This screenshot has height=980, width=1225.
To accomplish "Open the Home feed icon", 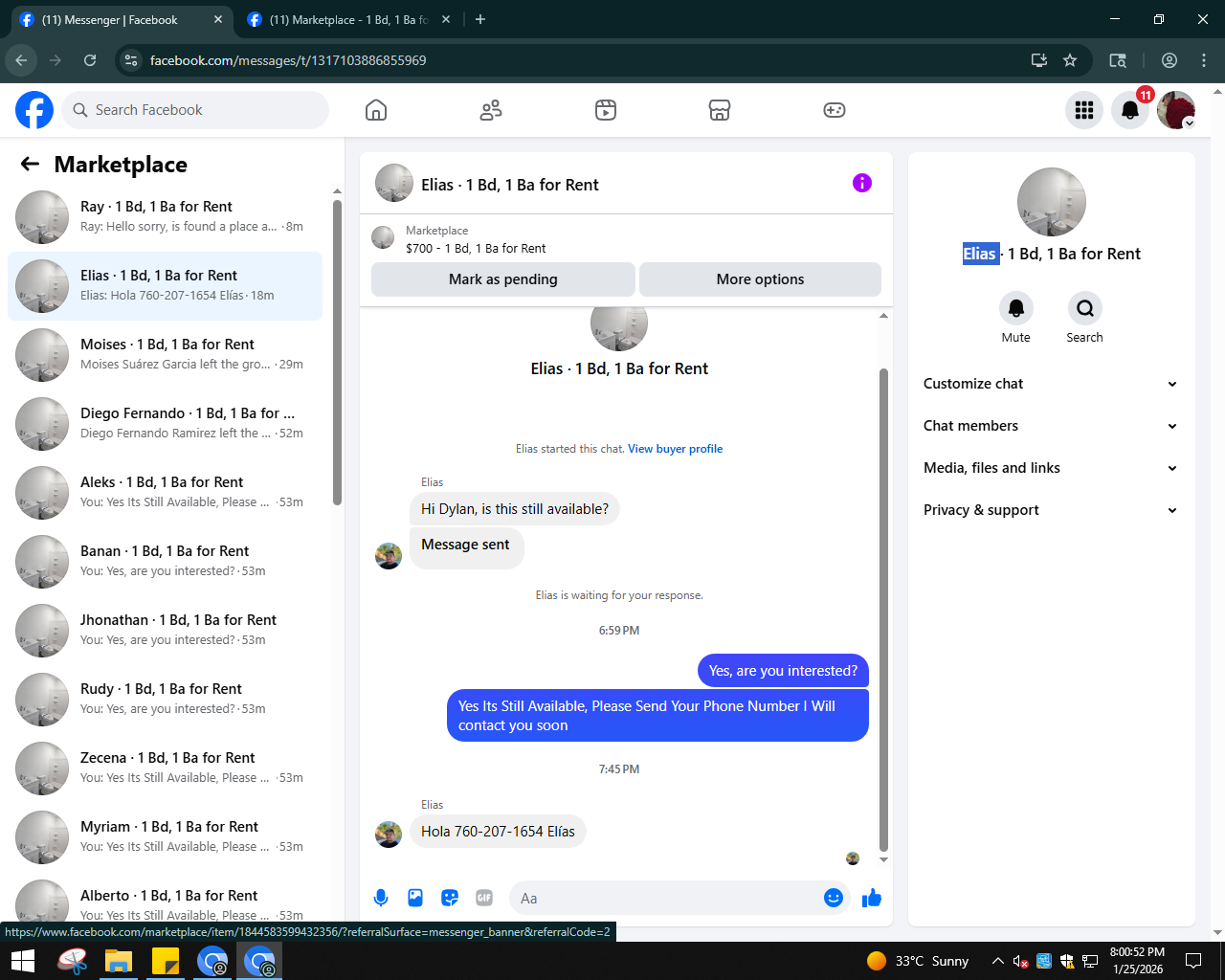I will pos(376,110).
